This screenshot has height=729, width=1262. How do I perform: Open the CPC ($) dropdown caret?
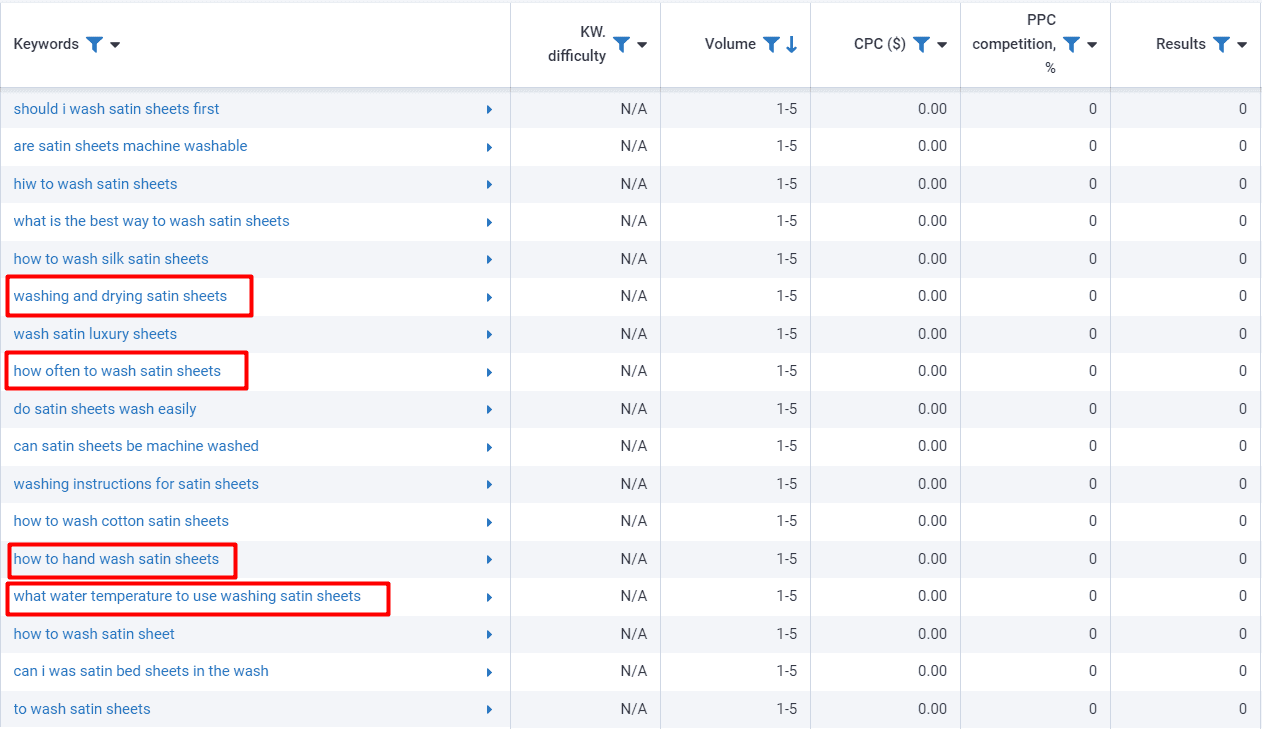pos(942,45)
